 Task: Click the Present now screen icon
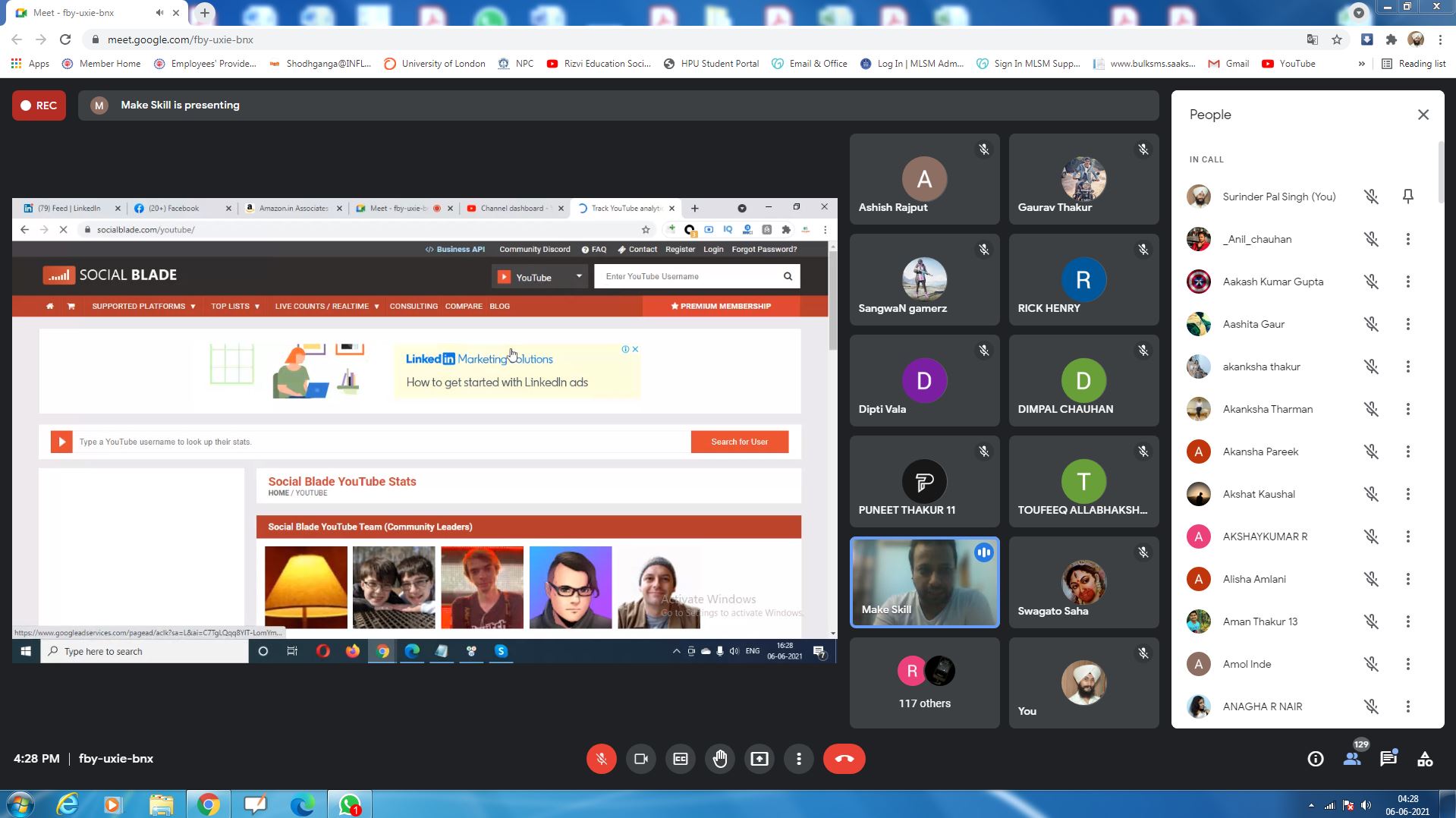(x=759, y=759)
